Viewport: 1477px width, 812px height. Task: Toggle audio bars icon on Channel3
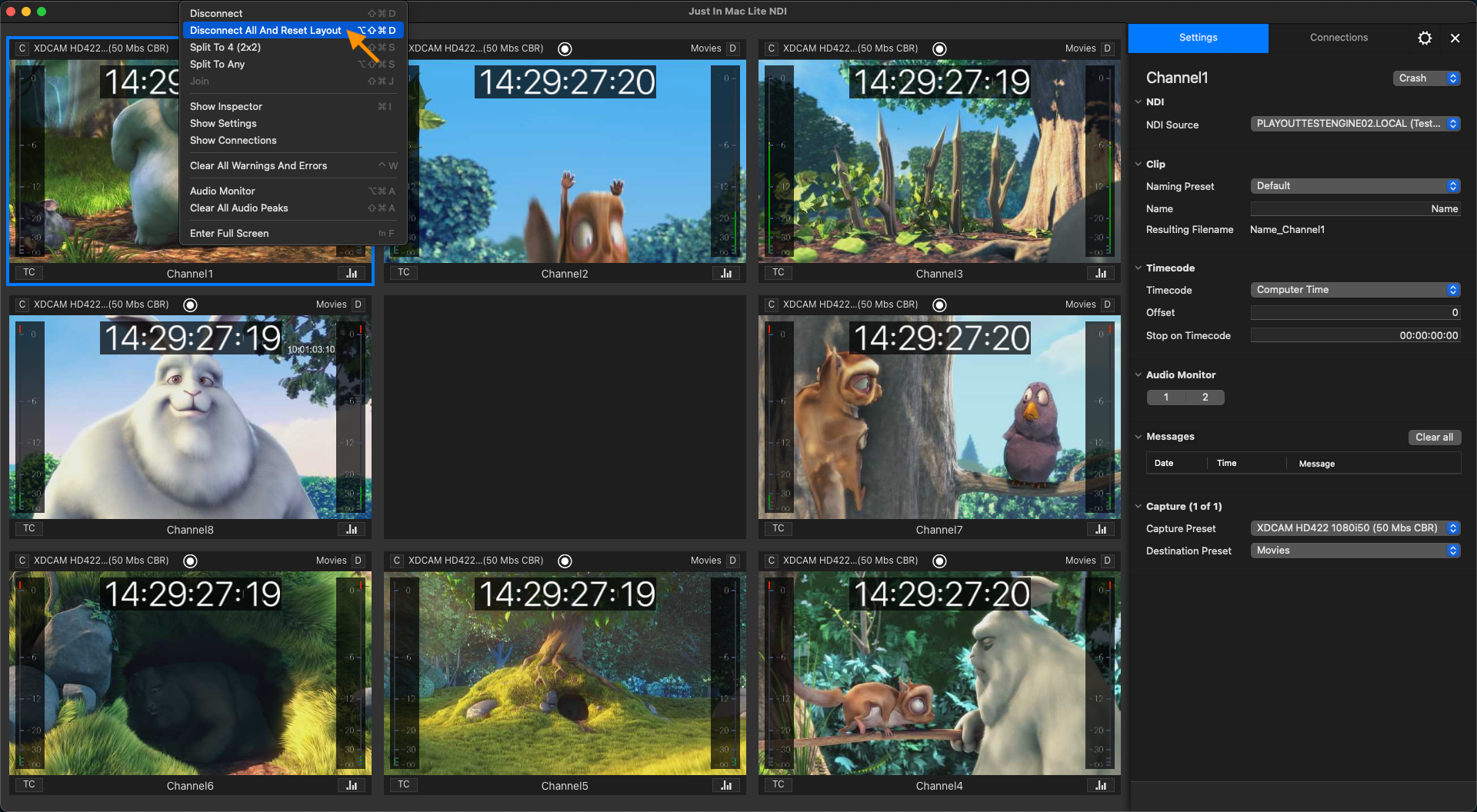[x=1101, y=273]
